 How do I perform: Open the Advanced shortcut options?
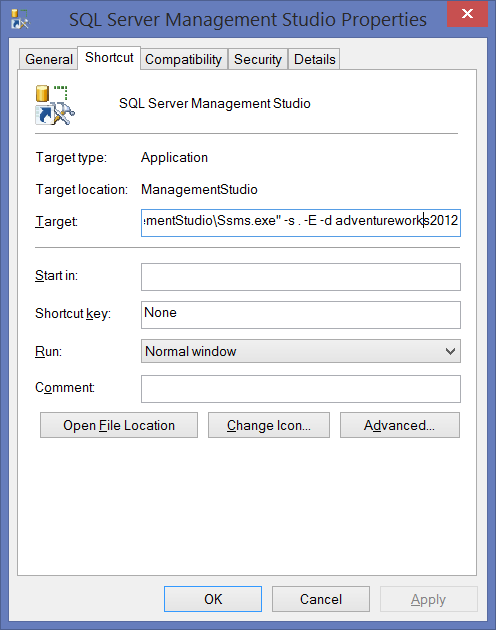click(x=400, y=425)
